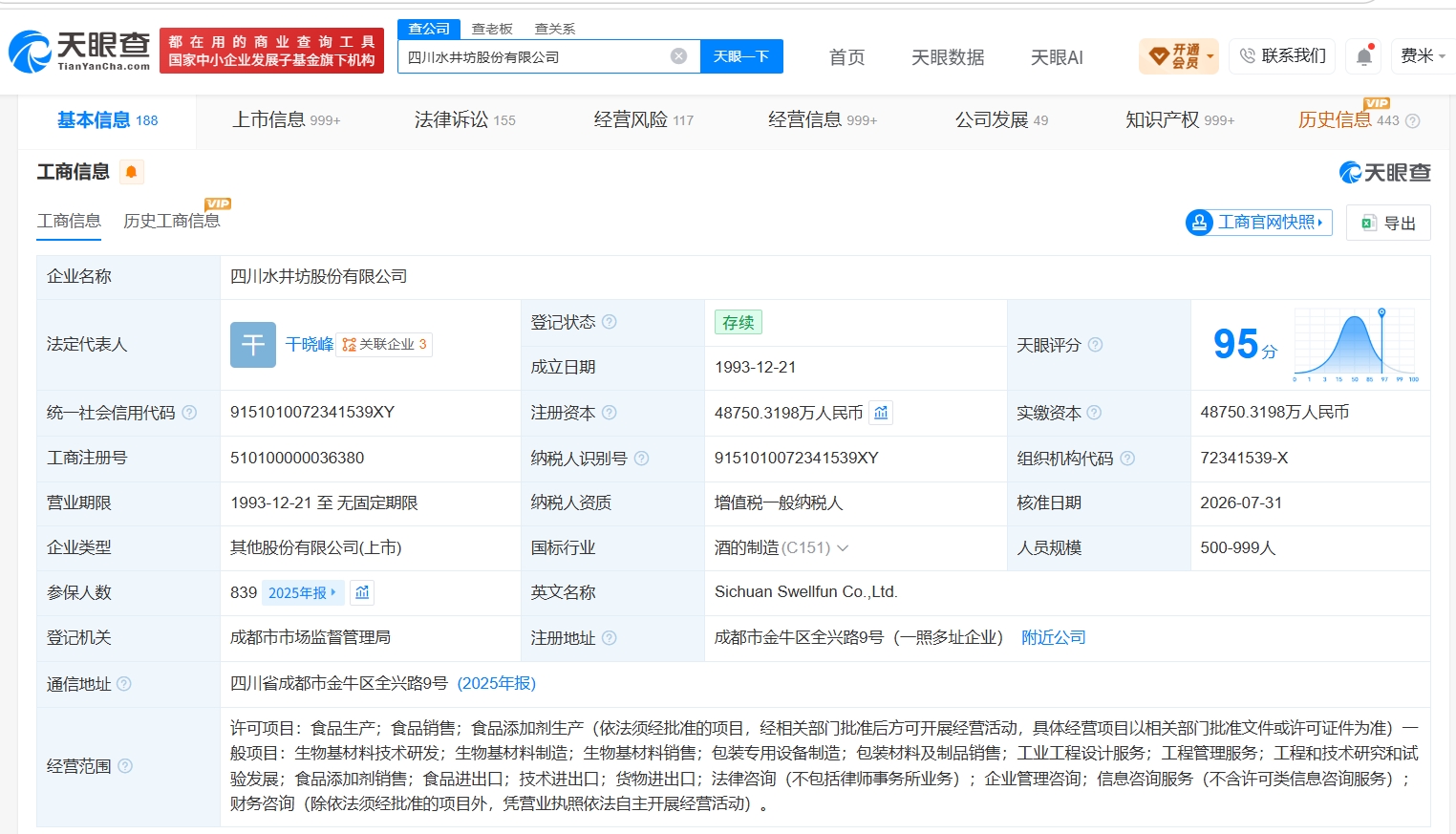
Task: Switch to 历史信息 tab
Action: 1348,120
